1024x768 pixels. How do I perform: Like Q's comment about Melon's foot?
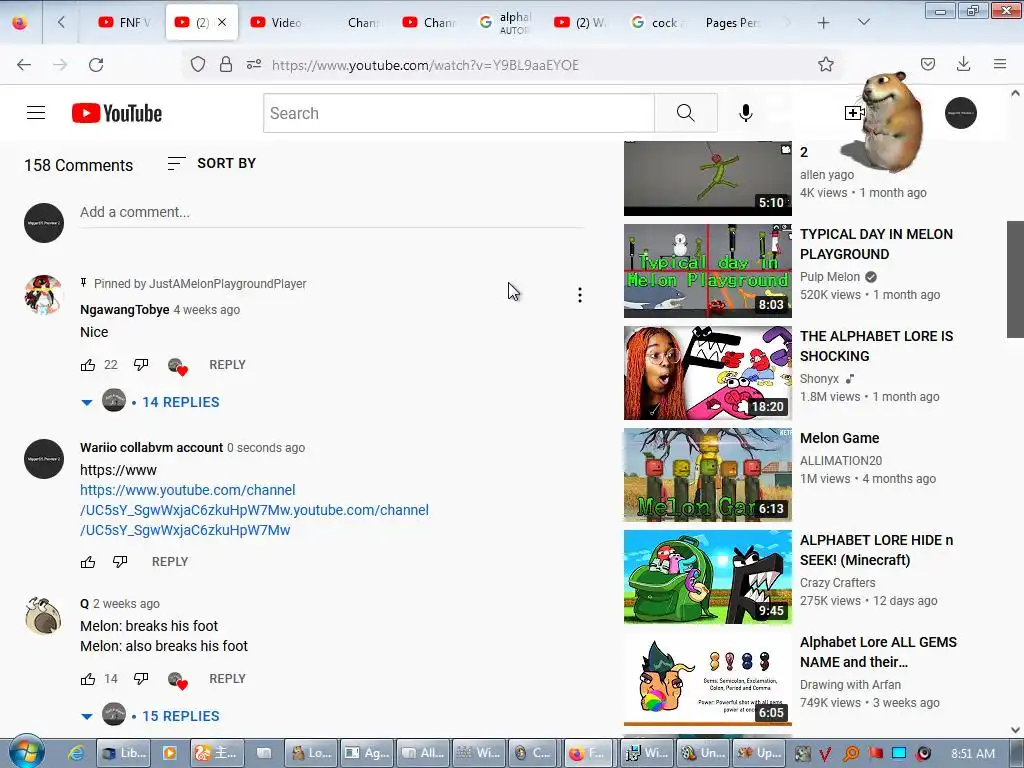pos(88,679)
